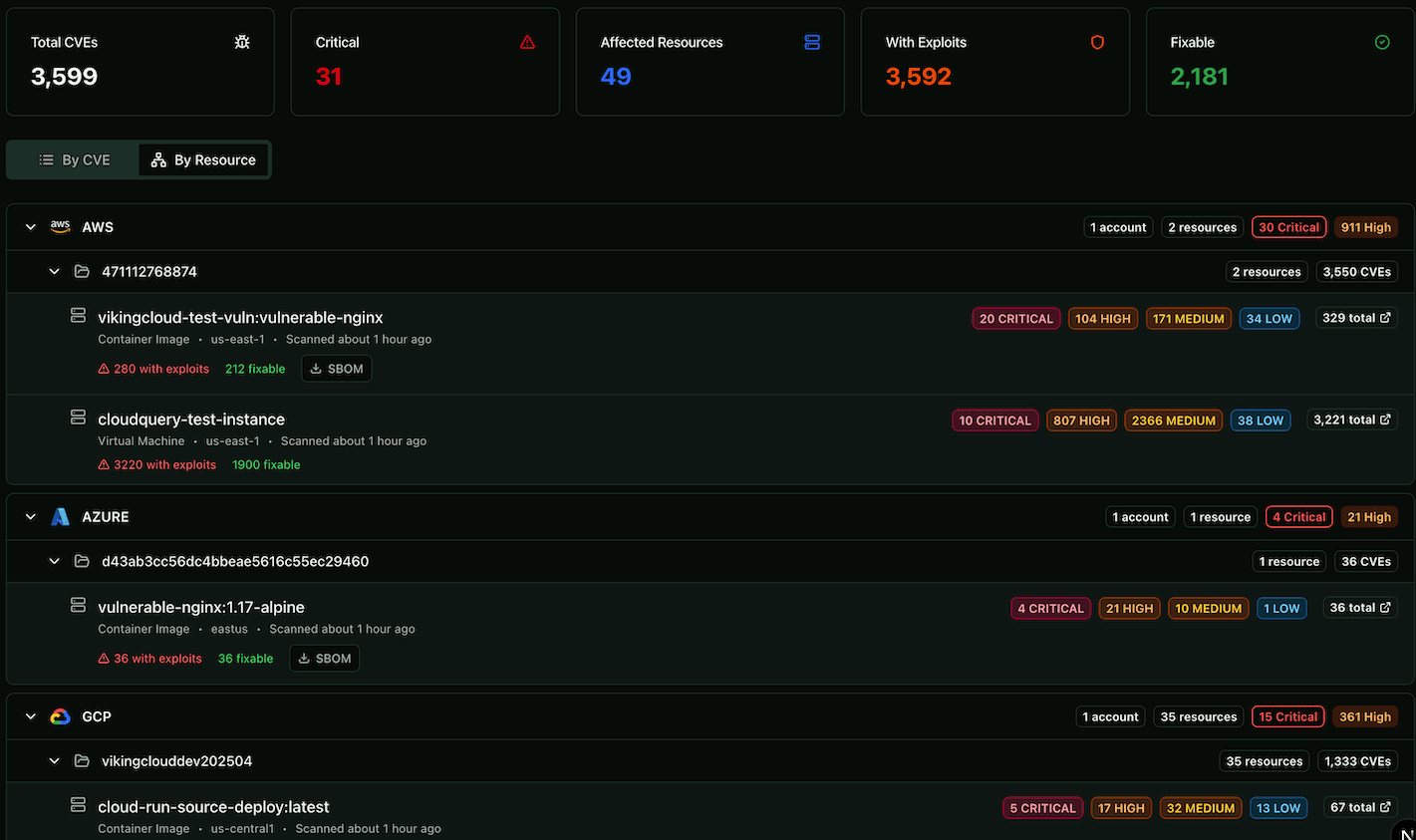Screen dimensions: 1416x840
Task: Collapse the AZURE section chevron
Action: (x=30, y=516)
